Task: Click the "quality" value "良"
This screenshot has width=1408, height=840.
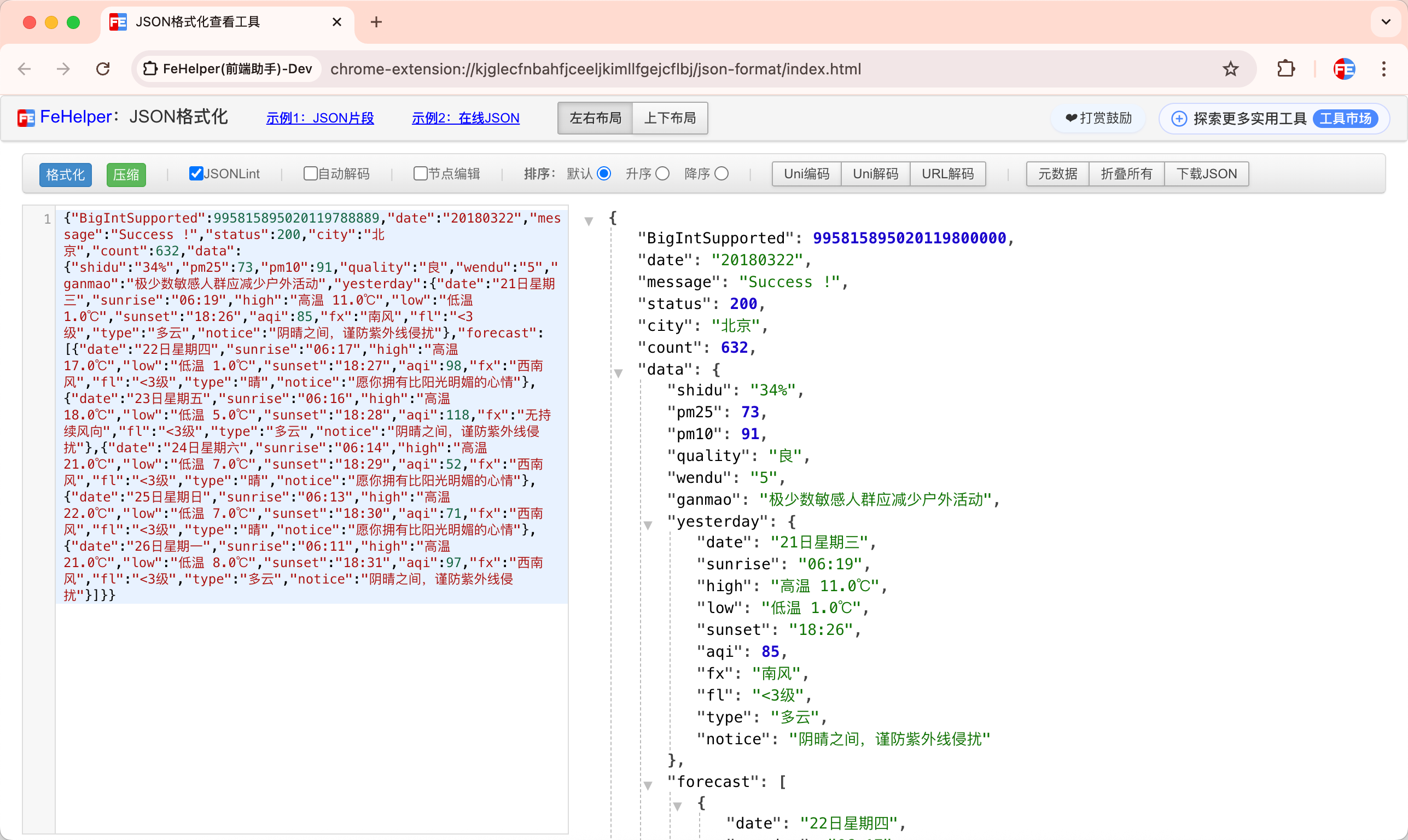Action: coord(786,456)
